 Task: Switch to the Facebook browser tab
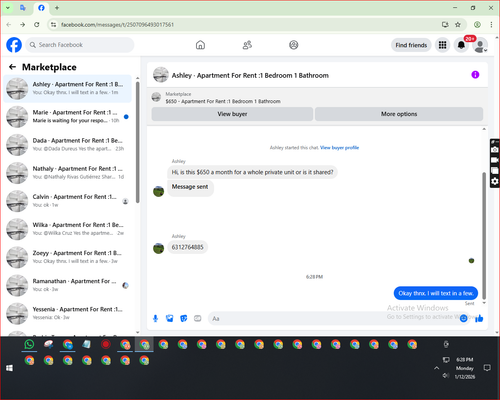41,8
